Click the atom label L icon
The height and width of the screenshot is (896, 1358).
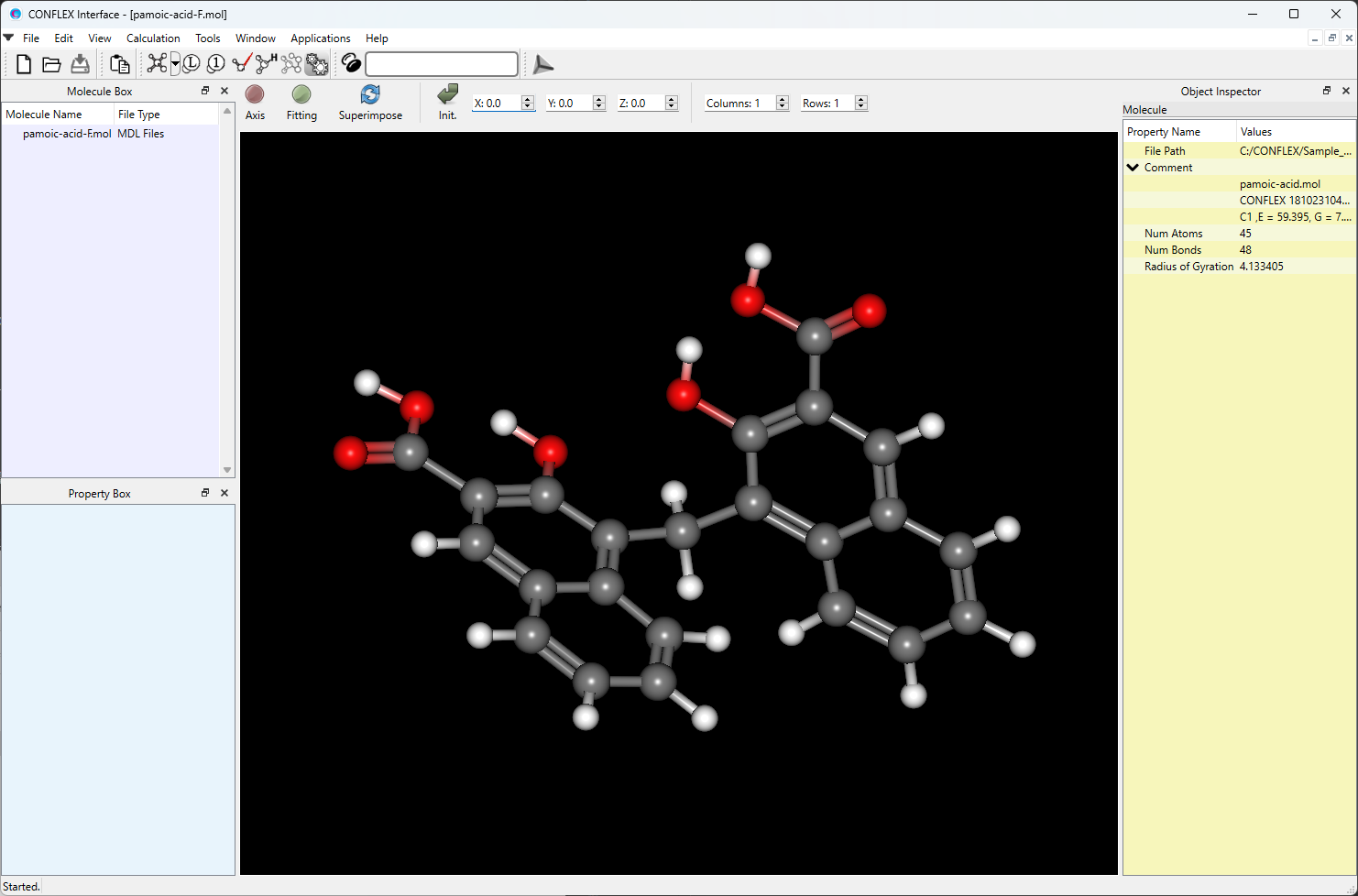pos(192,64)
